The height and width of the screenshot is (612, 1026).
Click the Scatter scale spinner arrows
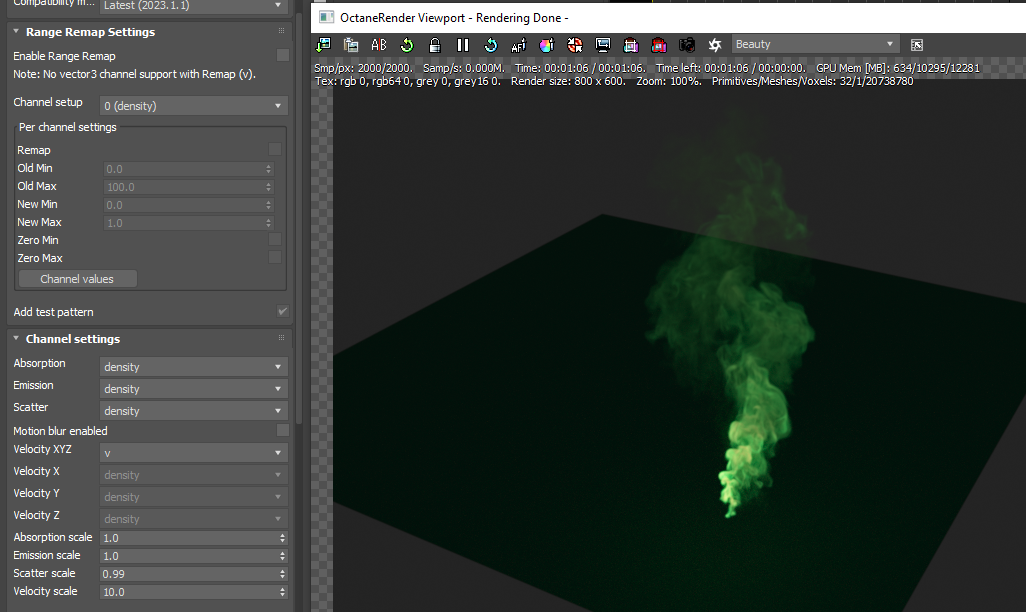click(283, 574)
